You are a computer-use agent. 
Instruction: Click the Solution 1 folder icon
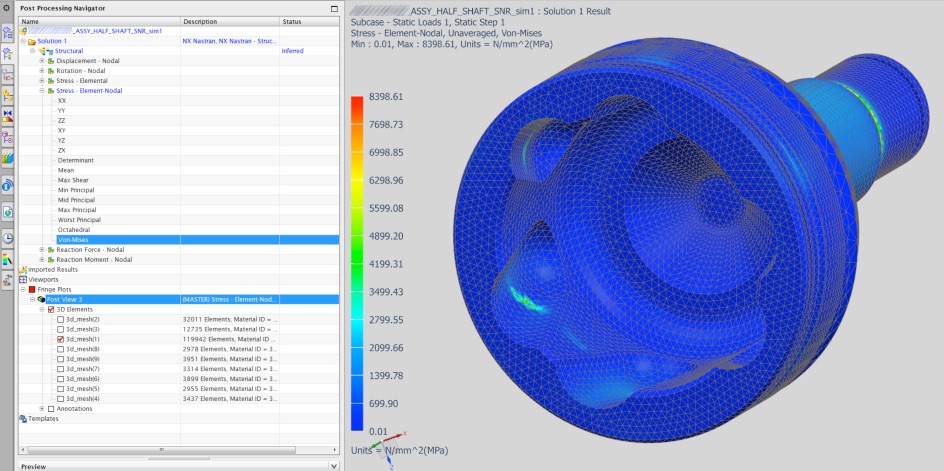pos(32,41)
